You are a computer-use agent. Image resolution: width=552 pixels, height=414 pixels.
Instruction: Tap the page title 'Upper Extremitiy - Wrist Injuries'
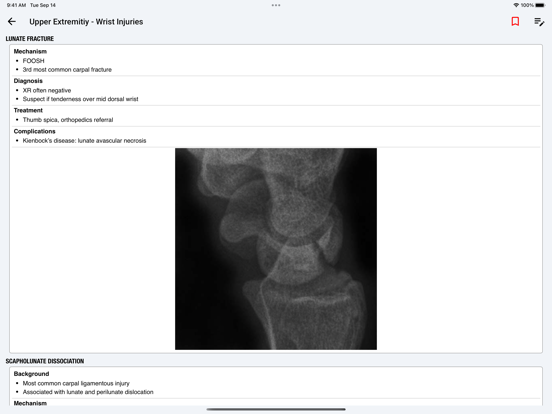[86, 22]
